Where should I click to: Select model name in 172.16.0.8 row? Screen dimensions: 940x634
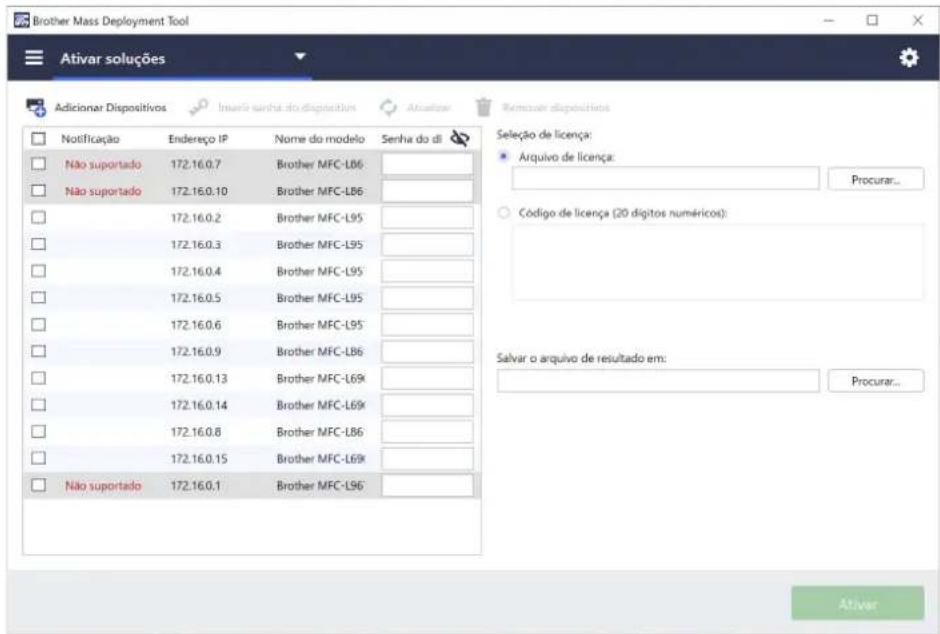pos(320,432)
